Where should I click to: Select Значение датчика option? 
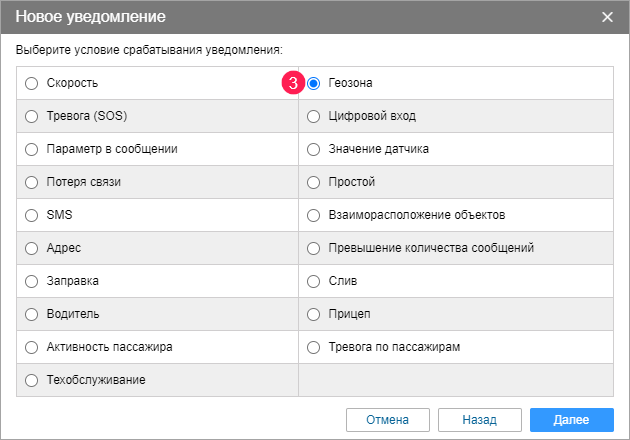[x=314, y=149]
